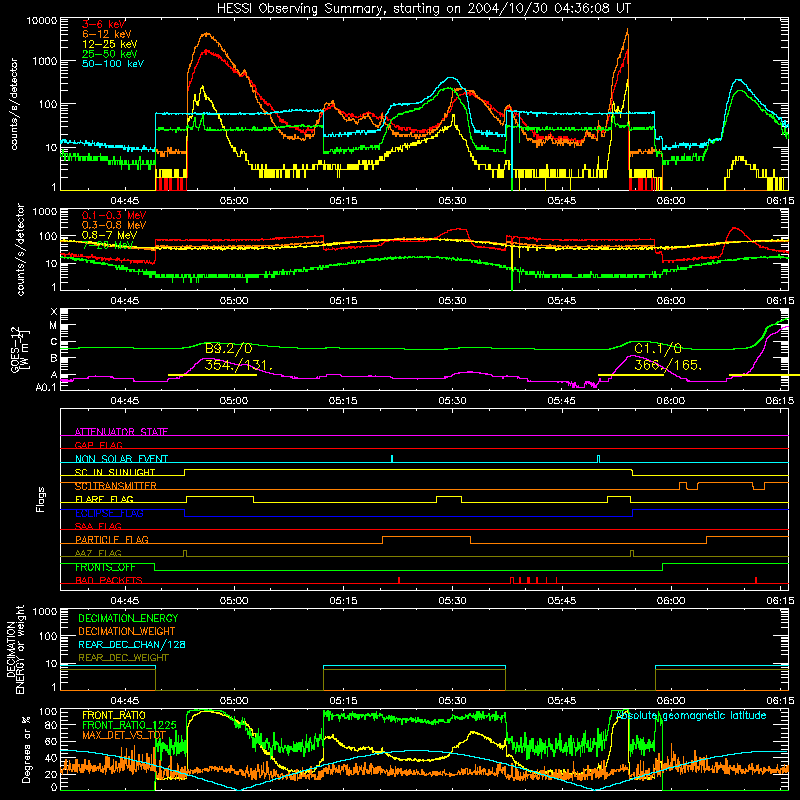The height and width of the screenshot is (800, 800).
Task: Click the 0.8-7 MeV legend label
Action: click(109, 235)
